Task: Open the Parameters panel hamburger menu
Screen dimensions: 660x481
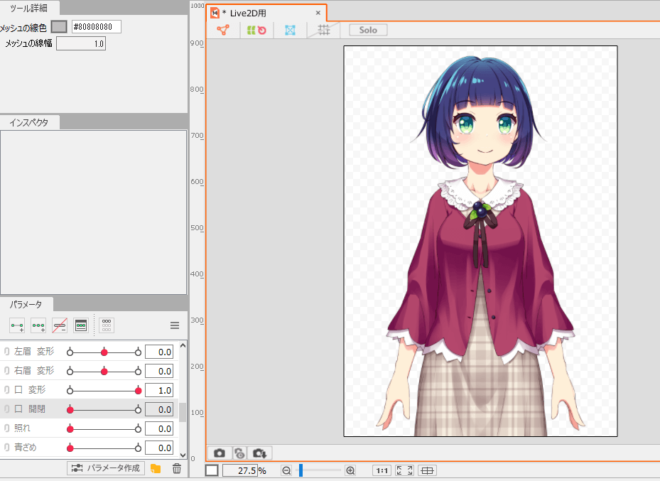Action: click(174, 325)
